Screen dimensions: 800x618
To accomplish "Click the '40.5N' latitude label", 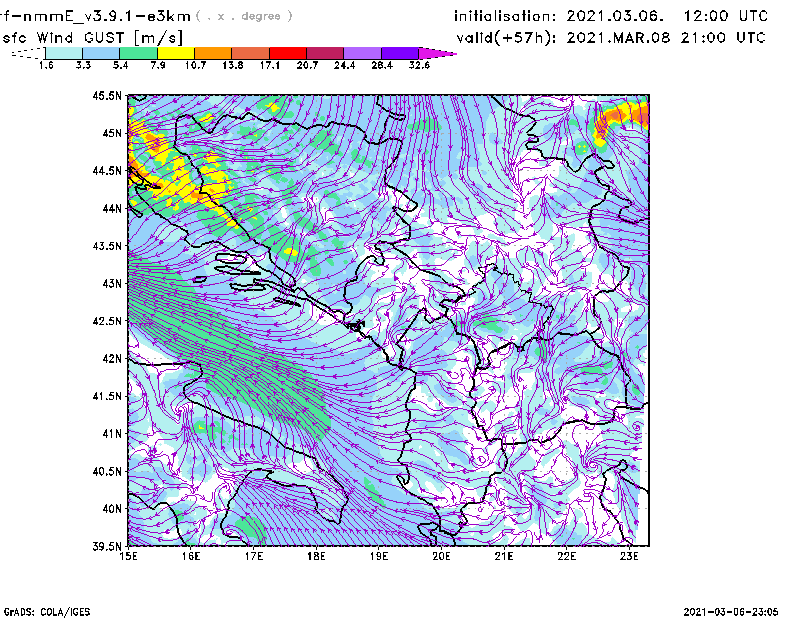I will coord(107,472).
